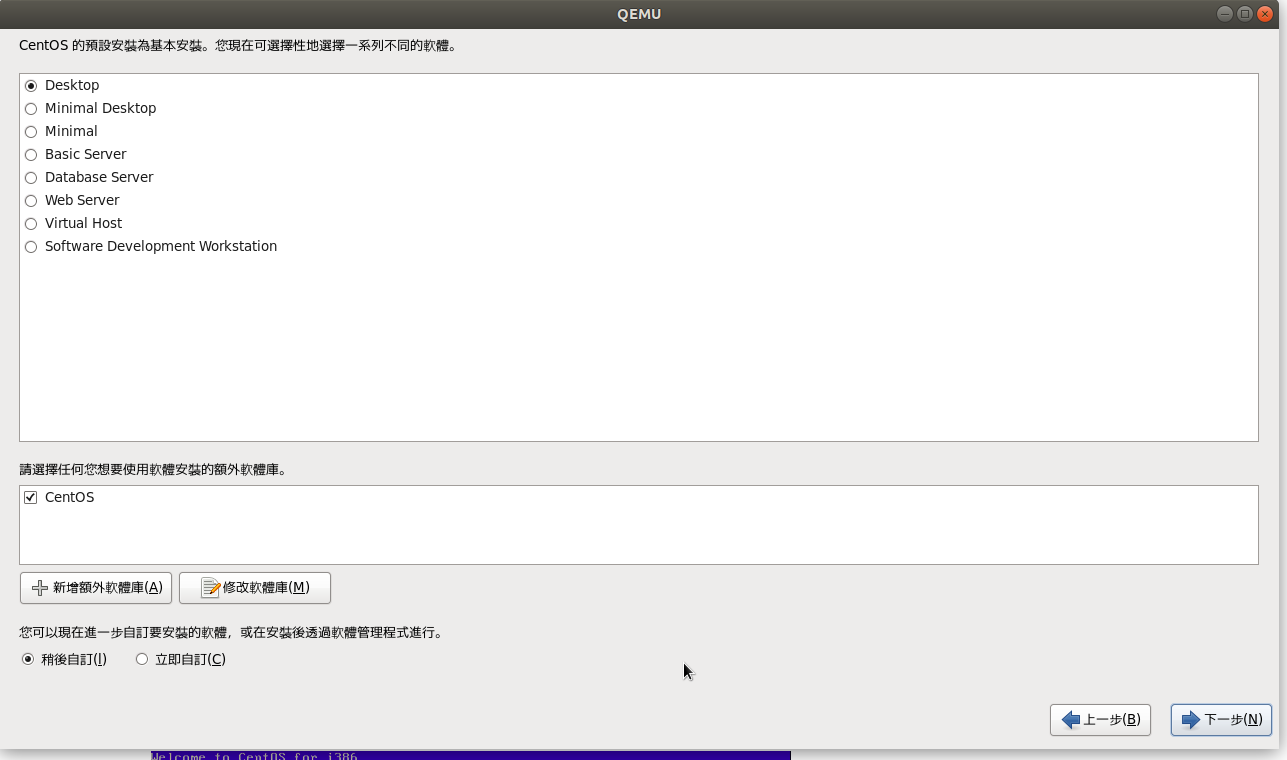This screenshot has width=1287, height=760.
Task: Select the 稍後自訂(I) radio button
Action: pos(28,659)
